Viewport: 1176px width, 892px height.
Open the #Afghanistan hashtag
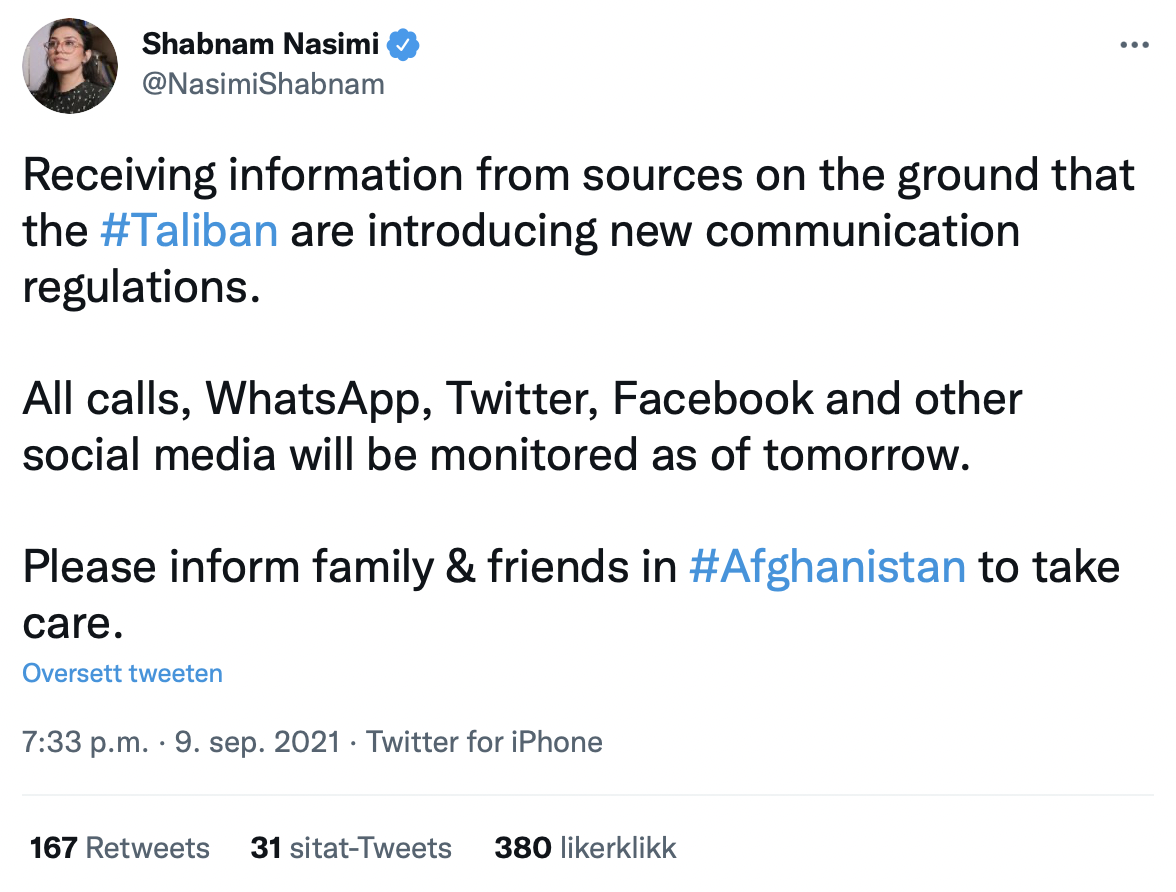tap(827, 567)
